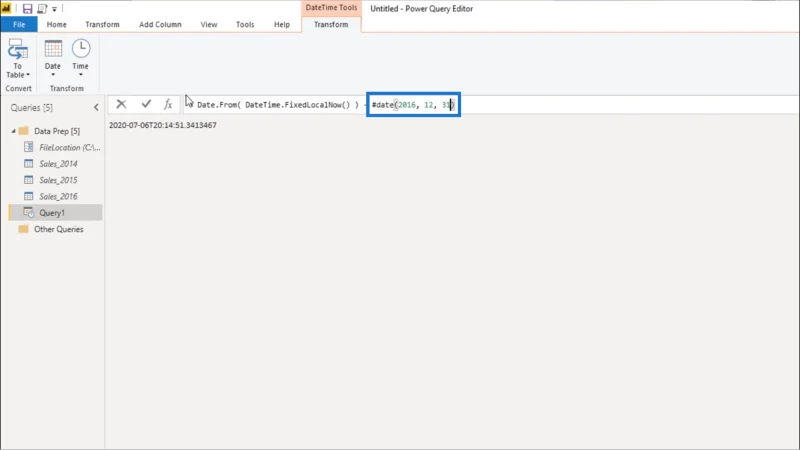Click the Queries [5] pane header
This screenshot has height=450, width=800.
tap(32, 108)
